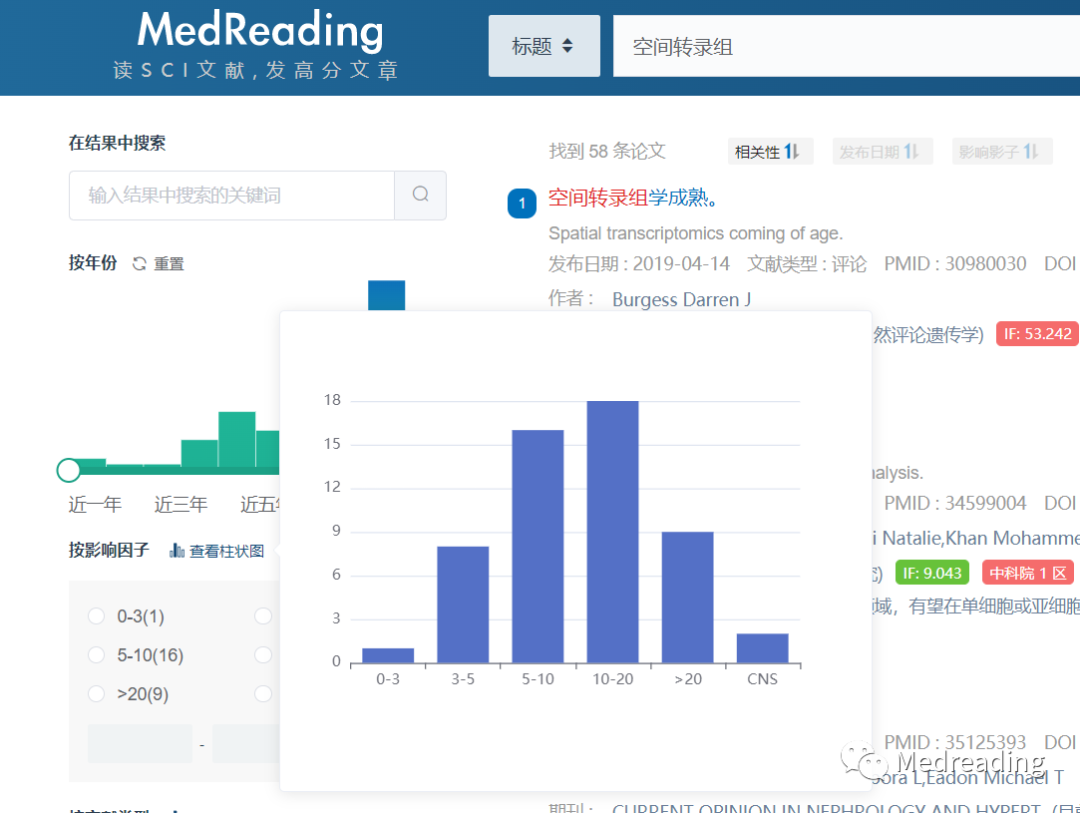Viewport: 1080px width, 813px height.
Task: Click the 输入结果中搜索的关键词 input field
Action: pyautogui.click(x=230, y=195)
